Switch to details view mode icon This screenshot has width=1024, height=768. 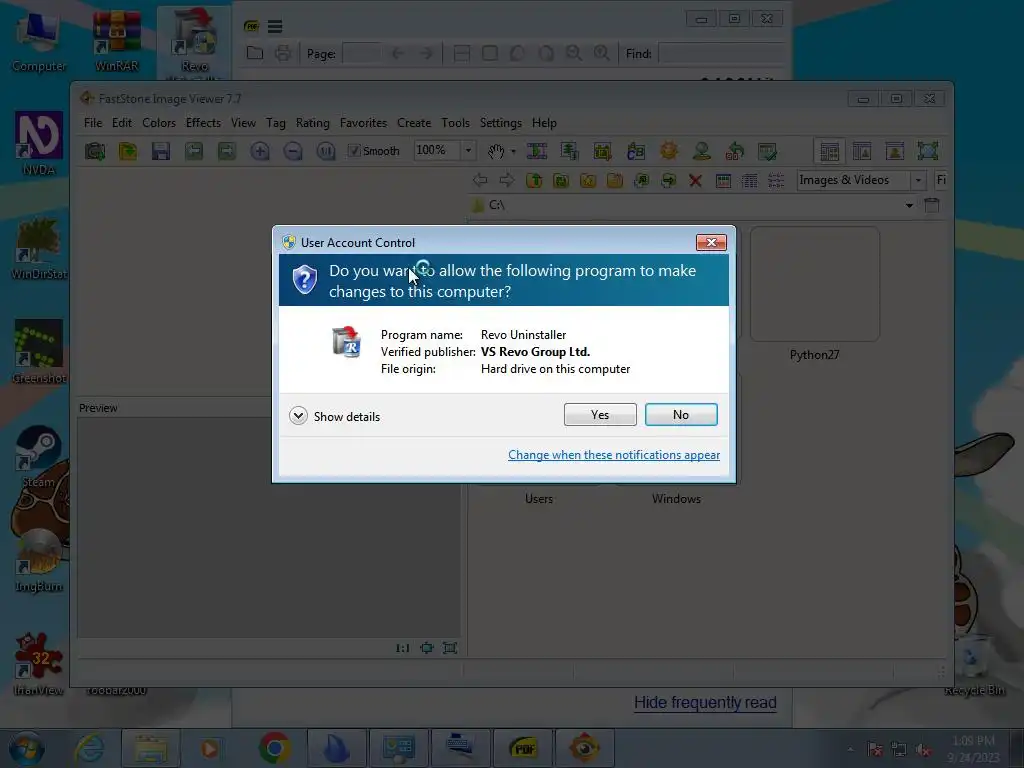[x=750, y=181]
